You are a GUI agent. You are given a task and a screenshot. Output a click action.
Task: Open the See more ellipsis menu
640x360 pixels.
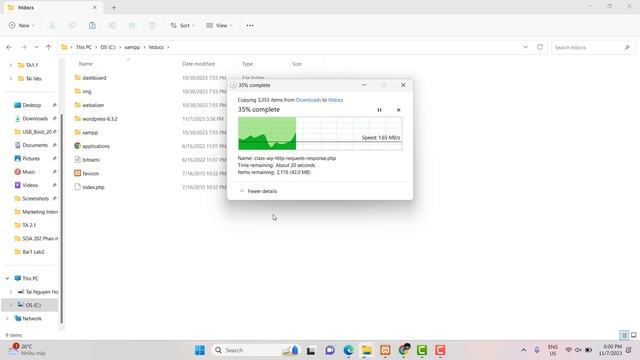pos(250,25)
